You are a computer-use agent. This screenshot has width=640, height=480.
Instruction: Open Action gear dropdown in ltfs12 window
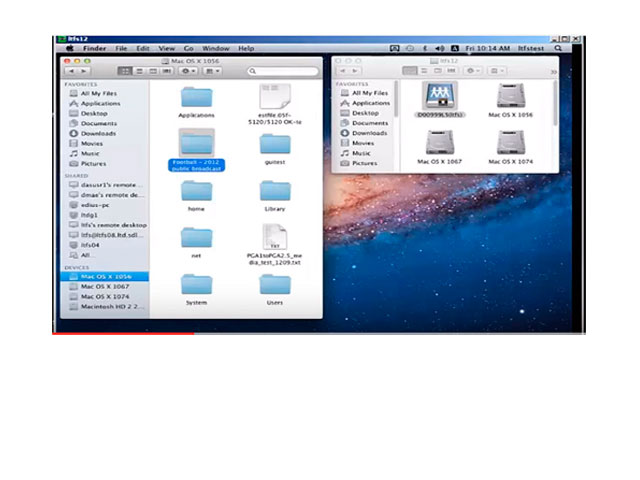(472, 71)
